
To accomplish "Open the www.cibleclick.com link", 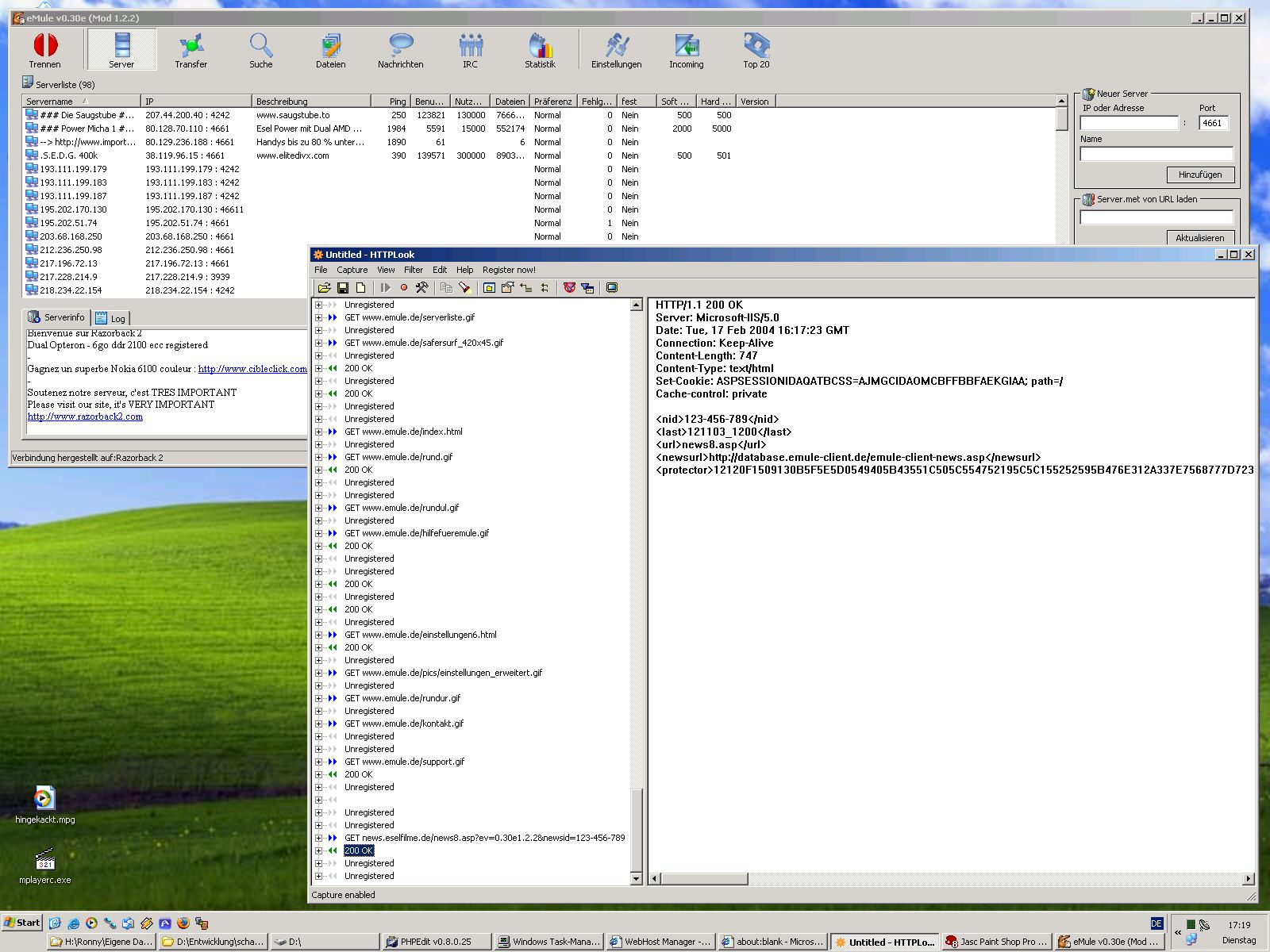I will coord(252,369).
